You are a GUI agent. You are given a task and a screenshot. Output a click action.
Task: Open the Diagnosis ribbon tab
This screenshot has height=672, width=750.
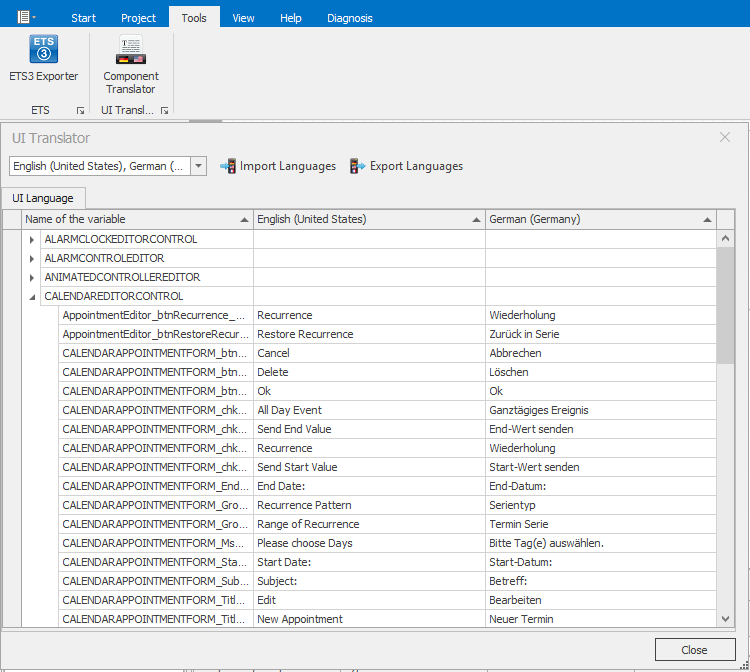coord(350,18)
